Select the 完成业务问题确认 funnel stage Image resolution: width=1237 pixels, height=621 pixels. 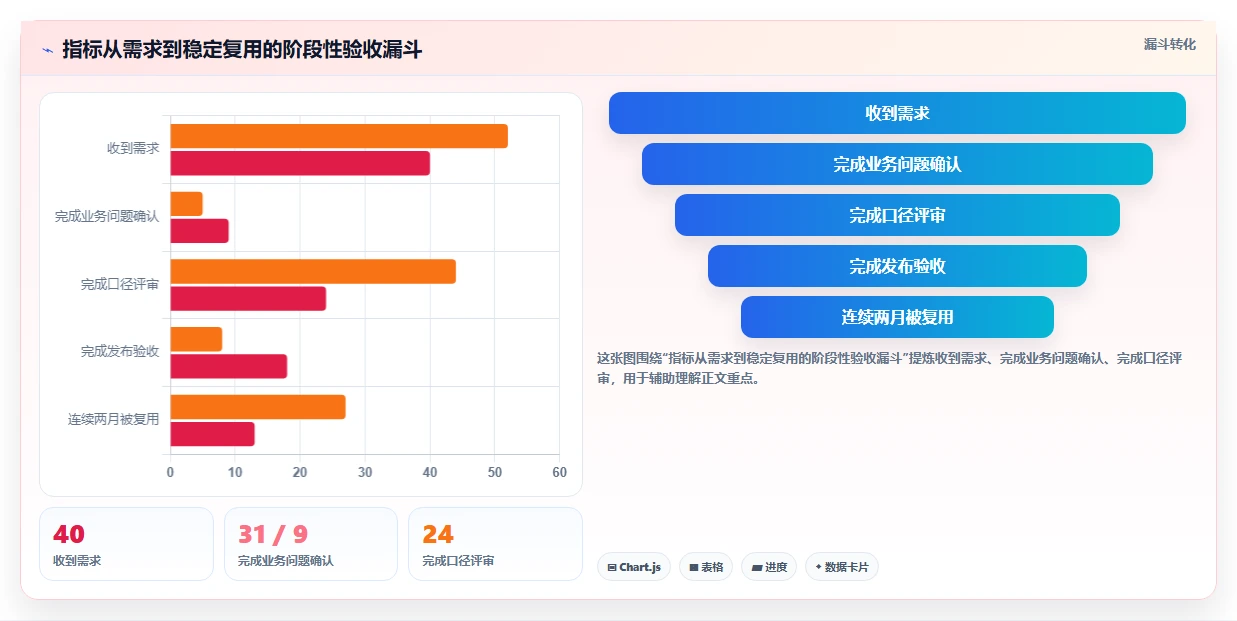point(897,164)
